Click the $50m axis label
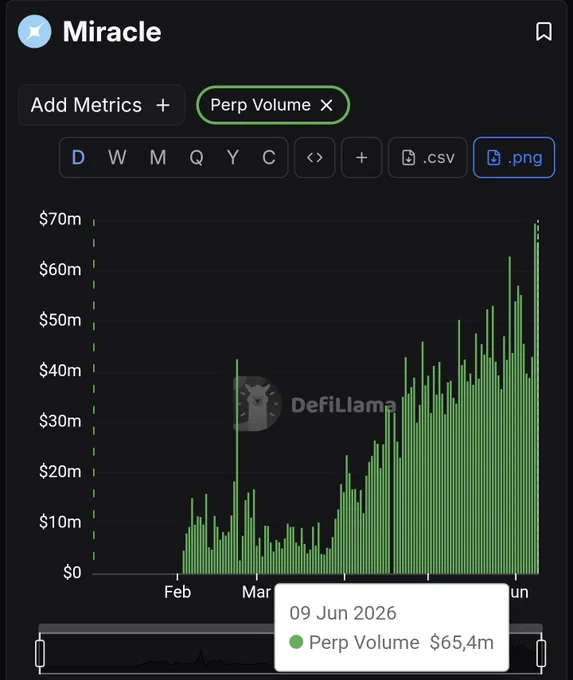Screen dimensions: 573x680 [x=60, y=320]
